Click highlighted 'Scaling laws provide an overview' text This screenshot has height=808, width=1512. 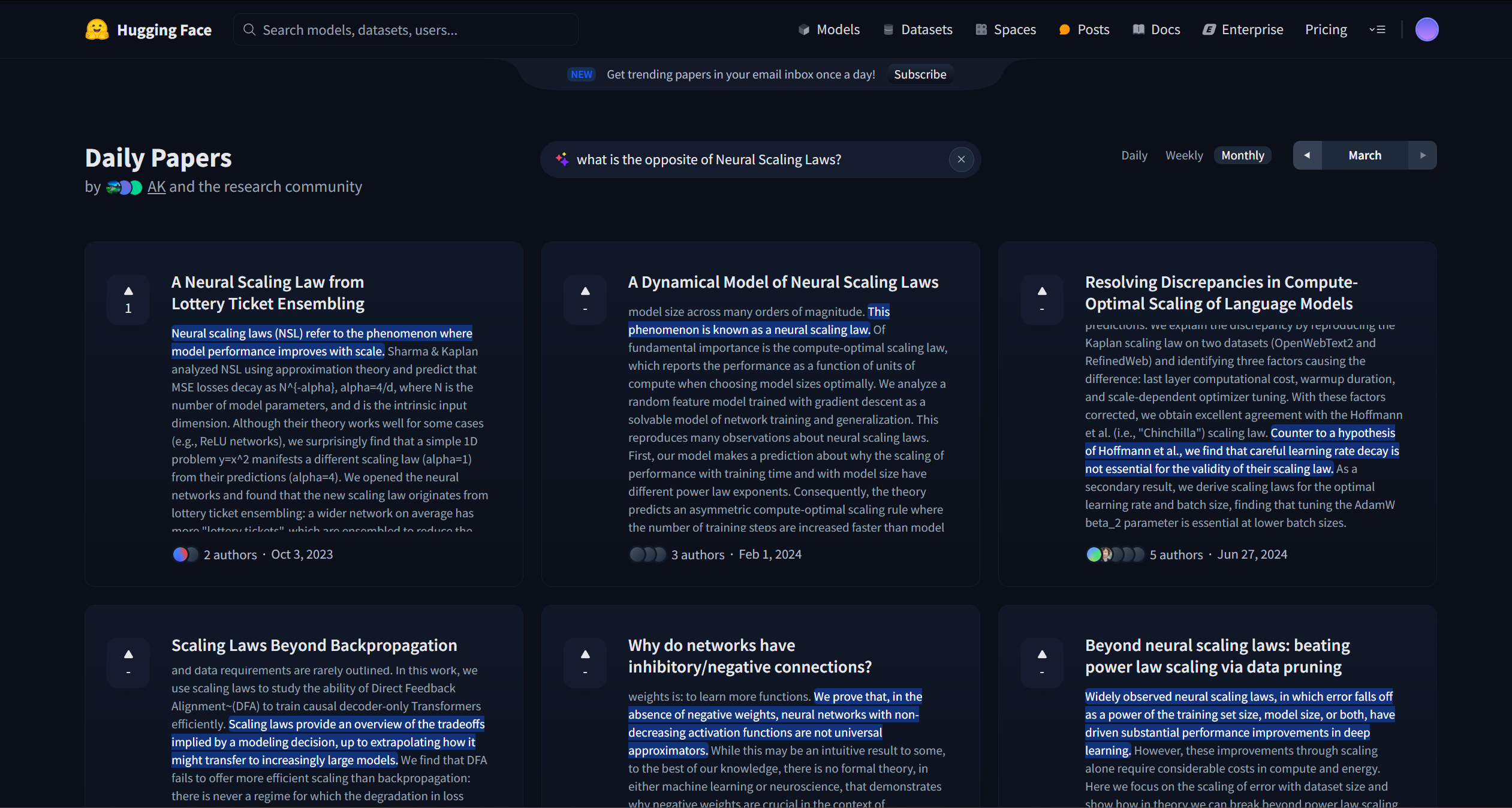coord(328,742)
